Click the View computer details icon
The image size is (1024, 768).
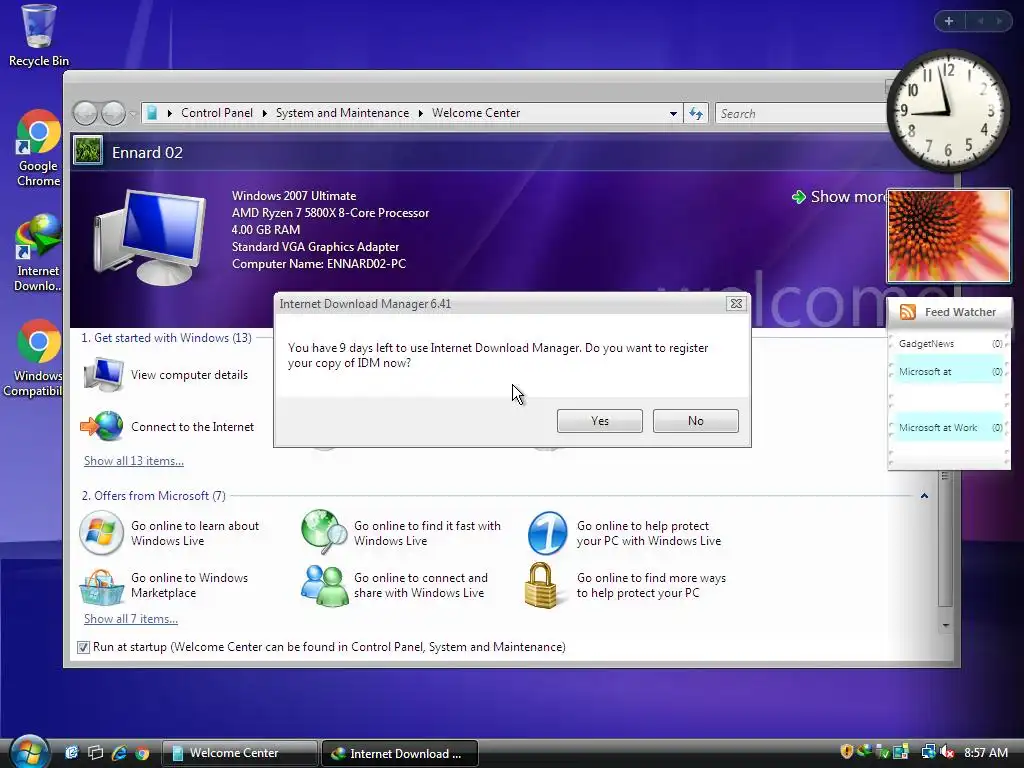[103, 375]
